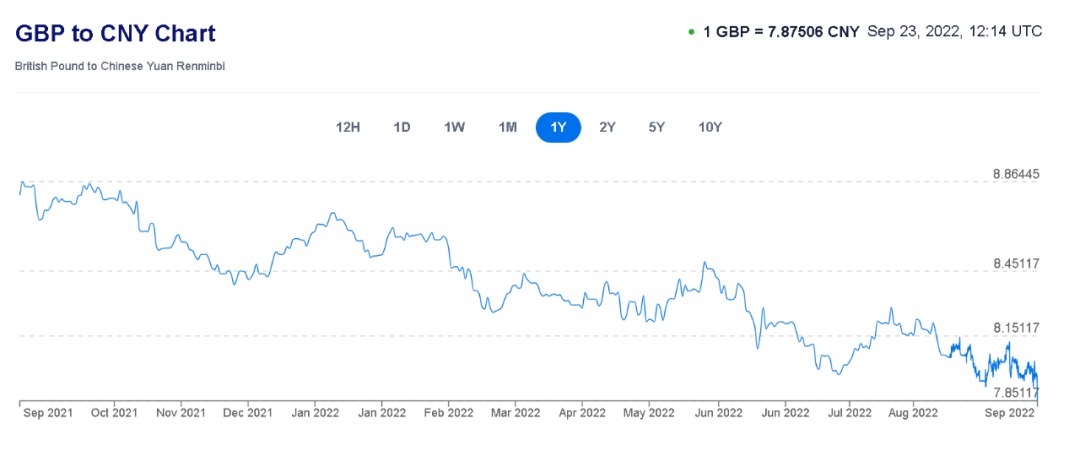Click the Aug 2022 axis marker

pos(912,412)
